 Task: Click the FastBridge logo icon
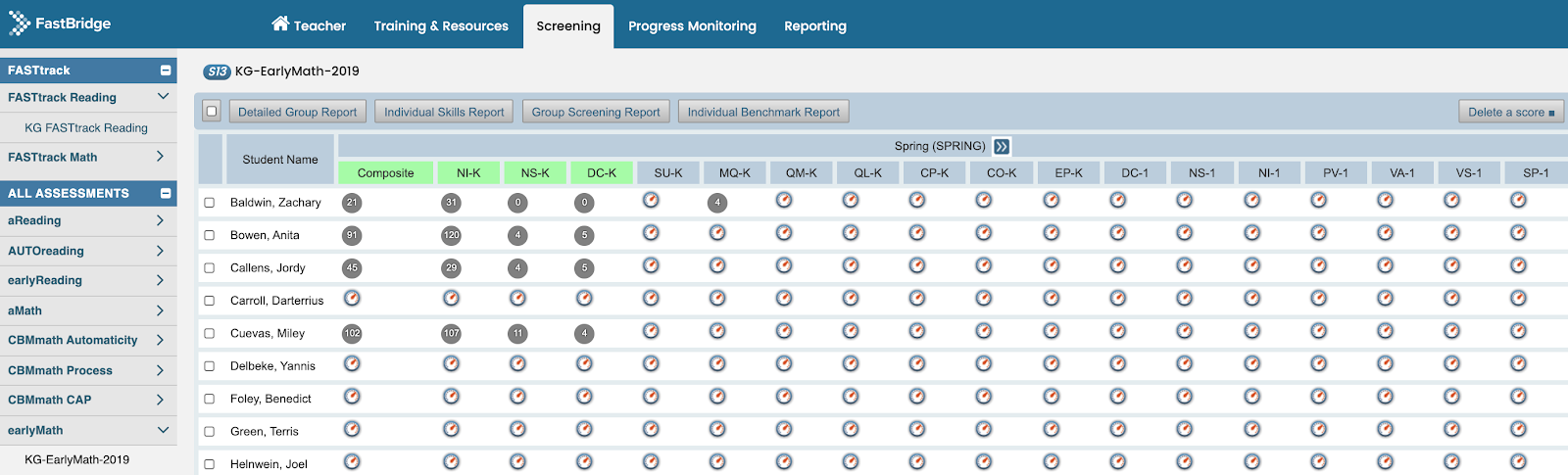19,24
